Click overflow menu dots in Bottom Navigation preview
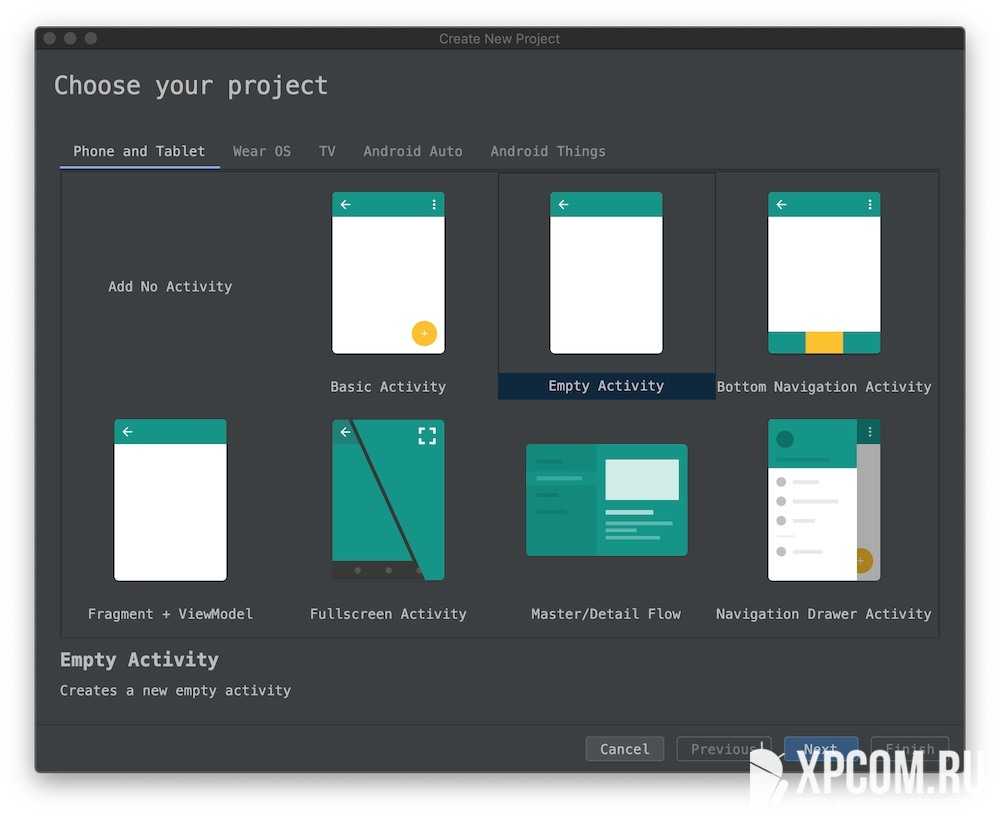 tap(870, 205)
